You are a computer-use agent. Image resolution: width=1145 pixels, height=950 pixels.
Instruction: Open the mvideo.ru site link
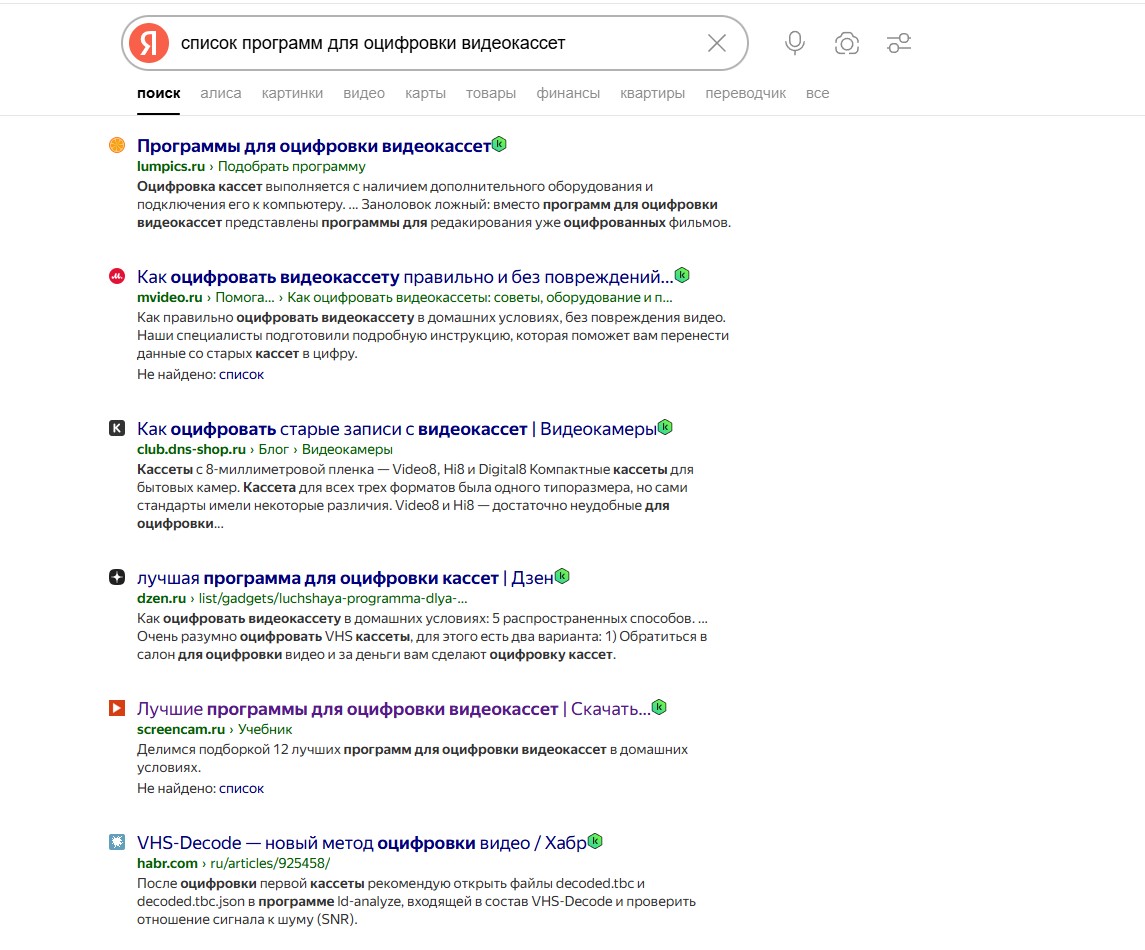pos(169,297)
